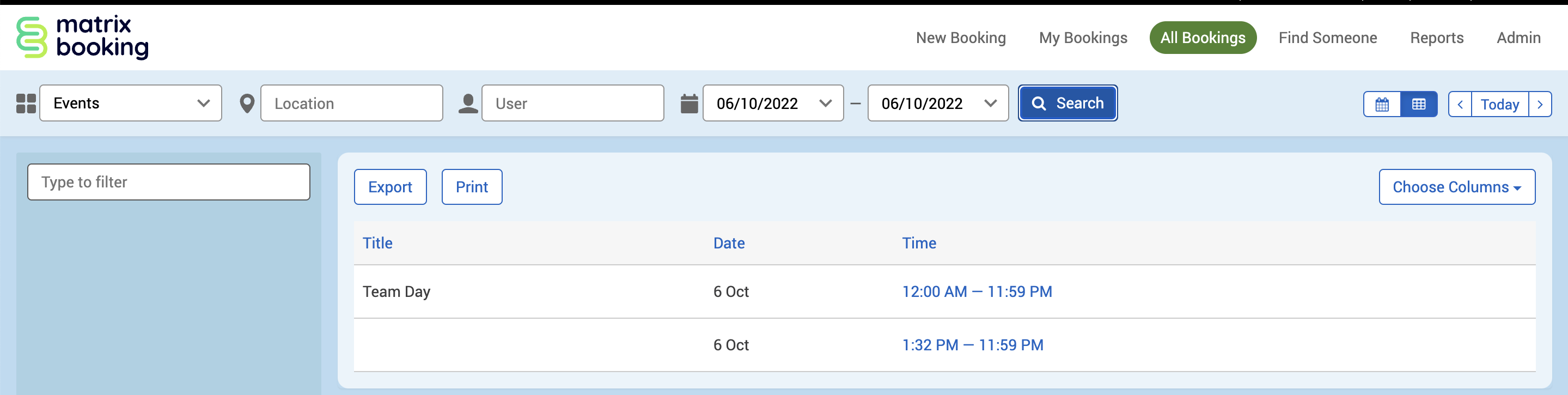The image size is (1568, 395).
Task: Click the date range calendar icon
Action: [x=688, y=104]
